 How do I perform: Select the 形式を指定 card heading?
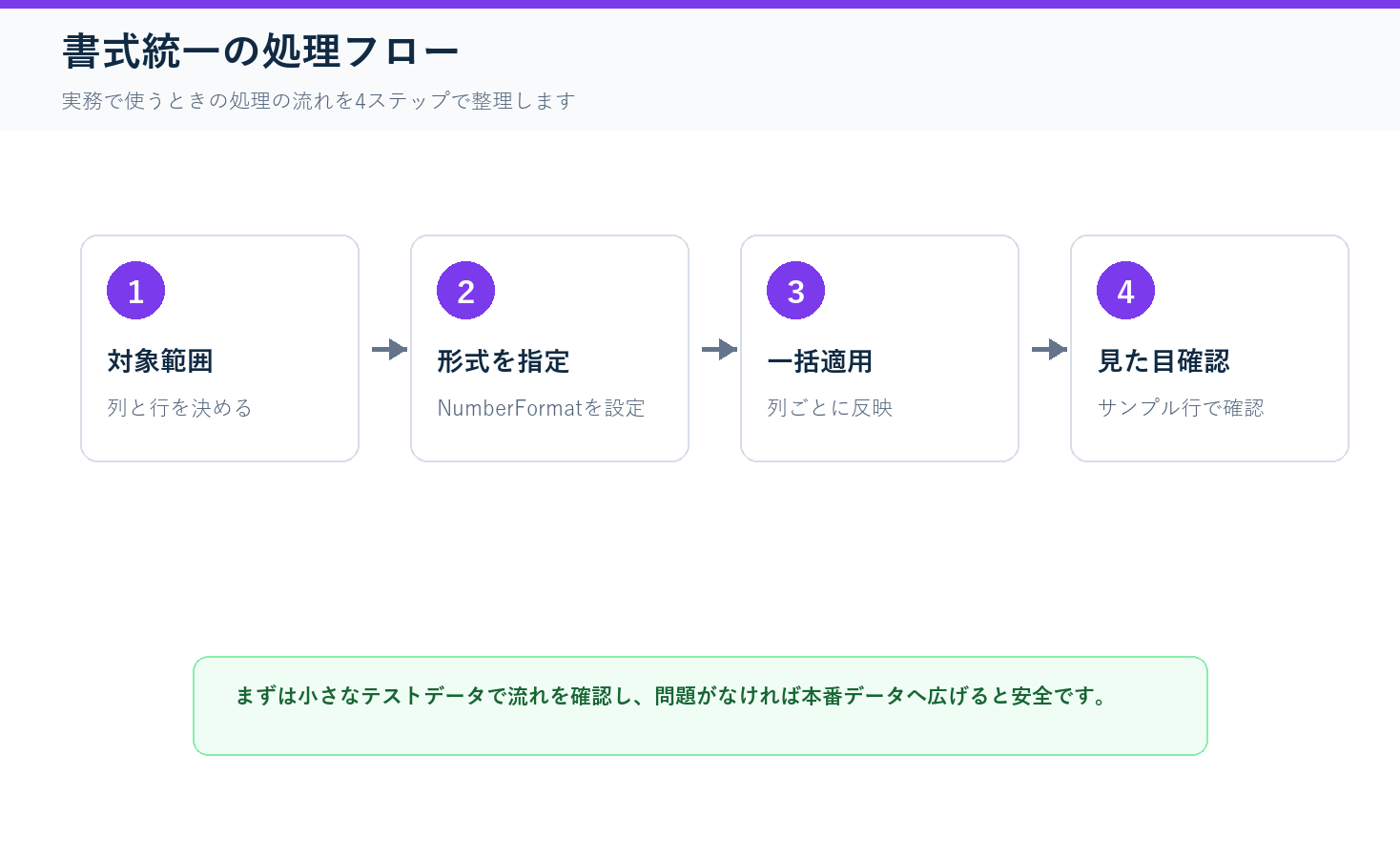coord(504,361)
